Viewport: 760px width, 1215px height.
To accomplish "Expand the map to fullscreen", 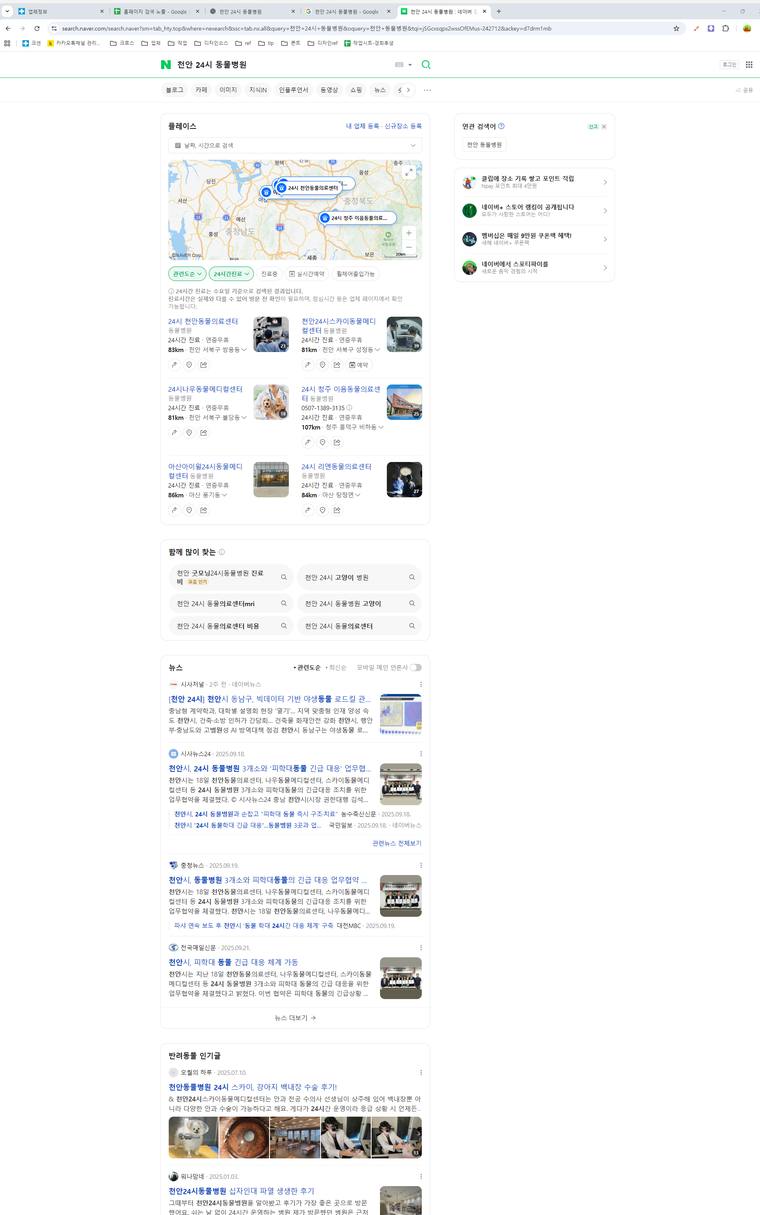I will (x=409, y=173).
